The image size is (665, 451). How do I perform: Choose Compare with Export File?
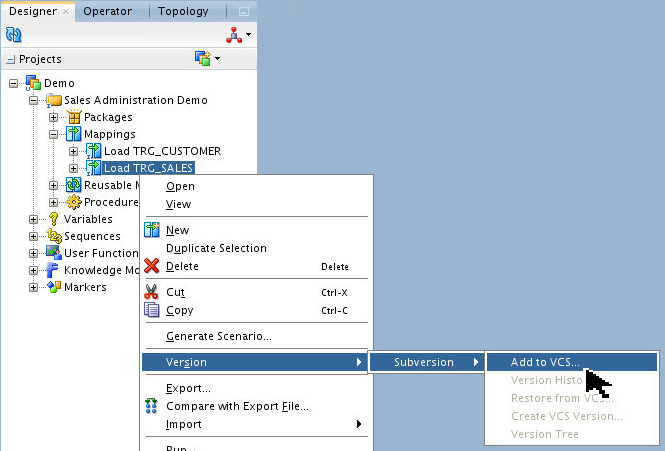pyautogui.click(x=257, y=406)
